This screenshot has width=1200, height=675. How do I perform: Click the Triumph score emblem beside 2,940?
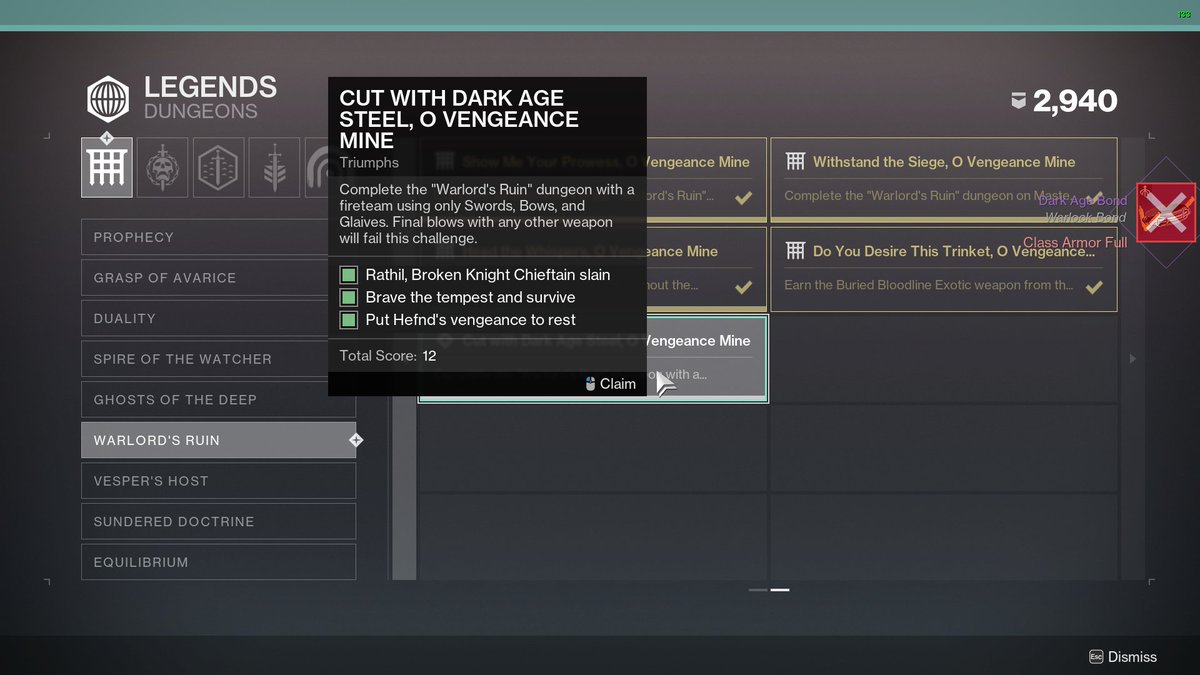[1018, 100]
